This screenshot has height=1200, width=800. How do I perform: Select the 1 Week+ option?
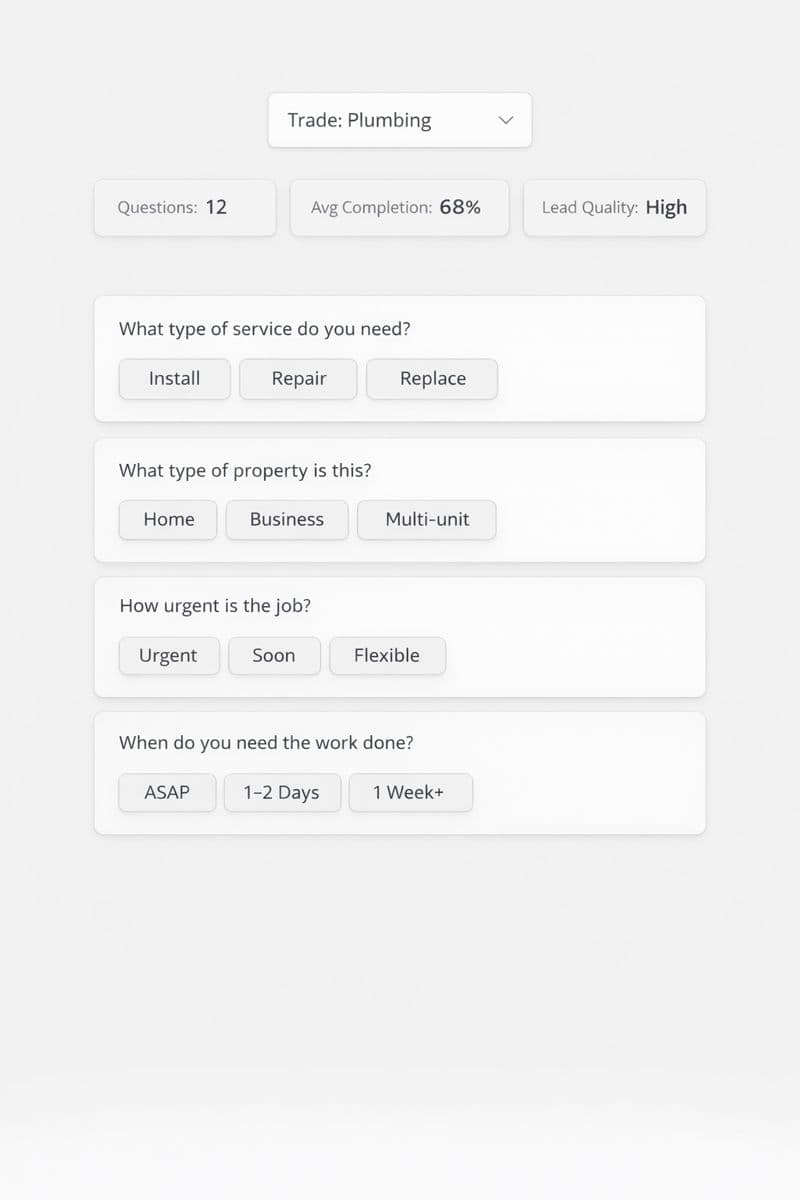point(410,792)
